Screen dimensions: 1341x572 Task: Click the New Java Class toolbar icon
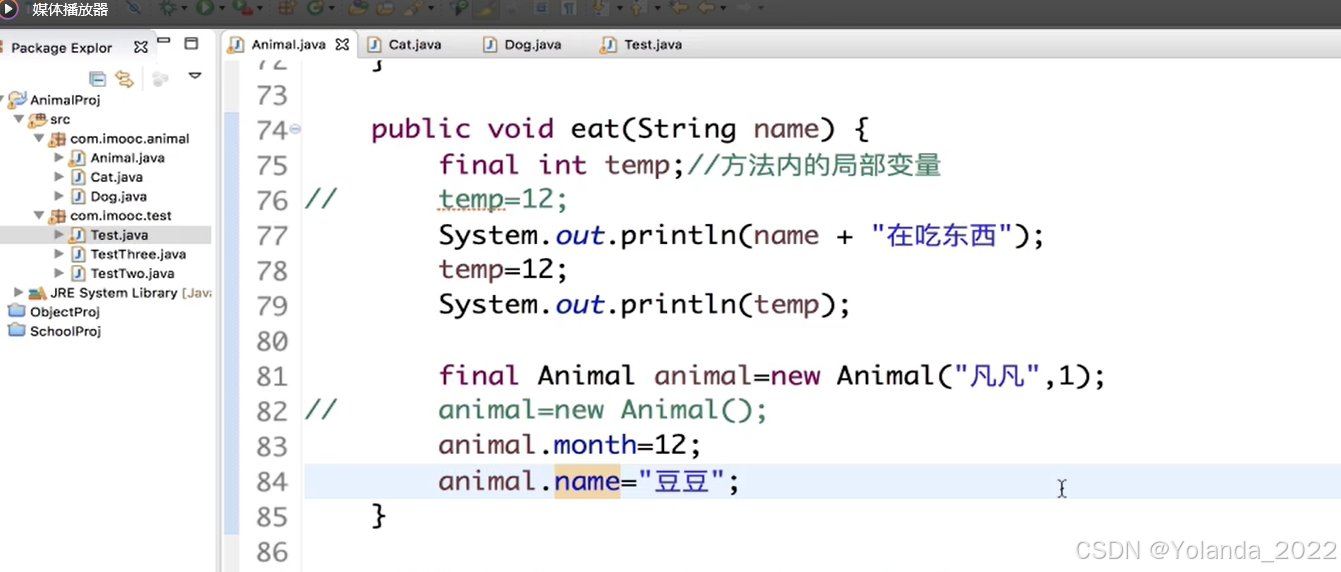click(x=316, y=9)
